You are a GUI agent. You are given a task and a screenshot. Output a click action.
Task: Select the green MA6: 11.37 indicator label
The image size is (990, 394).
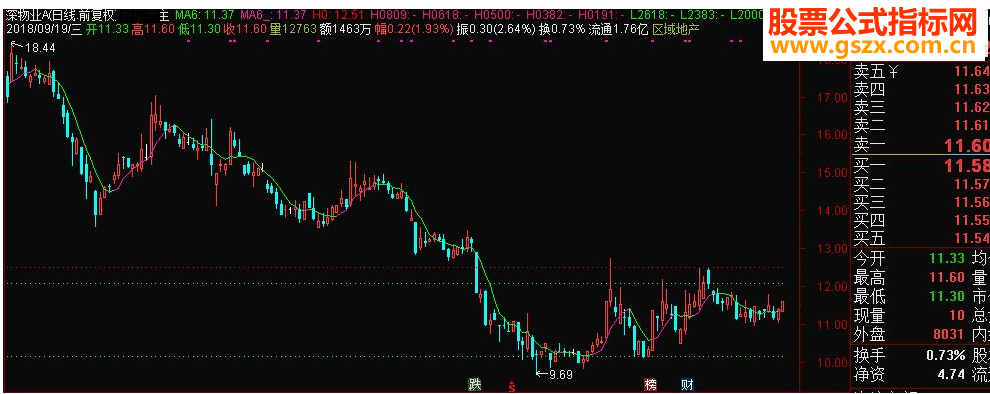[x=205, y=15]
